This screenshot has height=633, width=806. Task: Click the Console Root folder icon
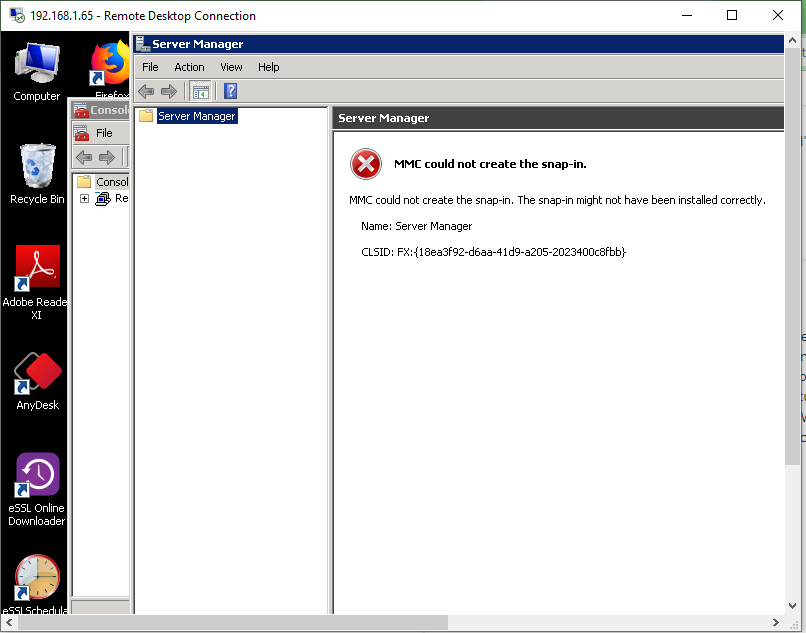84,182
